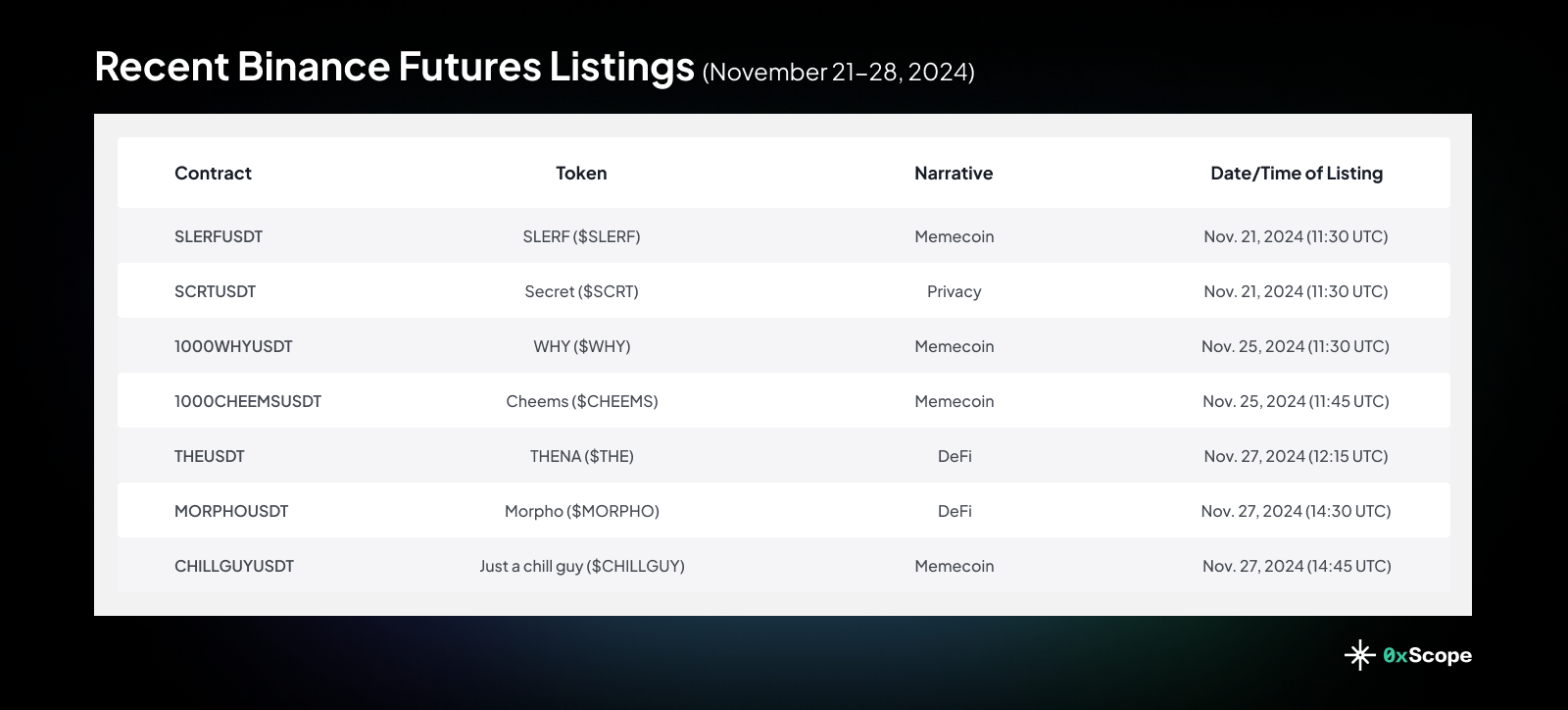Click the Recent Binance Futures Listings title
Image resolution: width=1568 pixels, height=710 pixels.
[x=395, y=66]
